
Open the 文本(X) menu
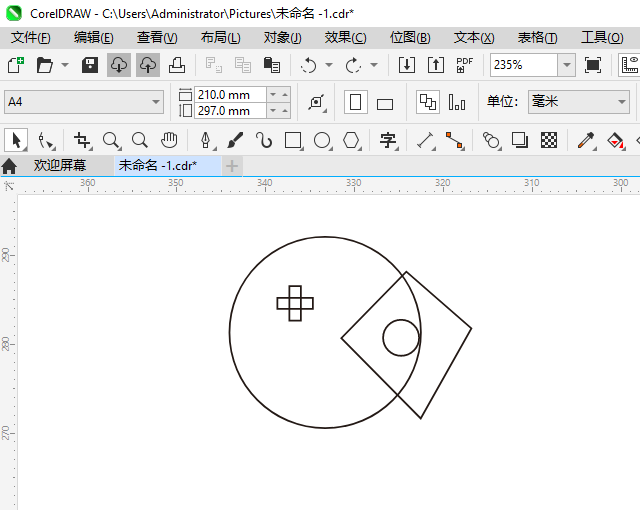[x=474, y=38]
